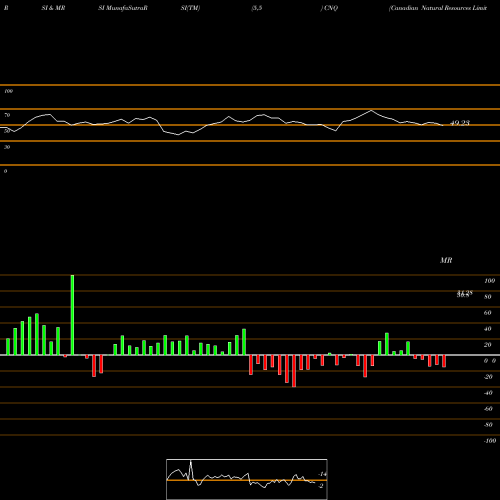Click the '(5,5' parameter text in header
The height and width of the screenshot is (500, 500).
(x=257, y=8)
